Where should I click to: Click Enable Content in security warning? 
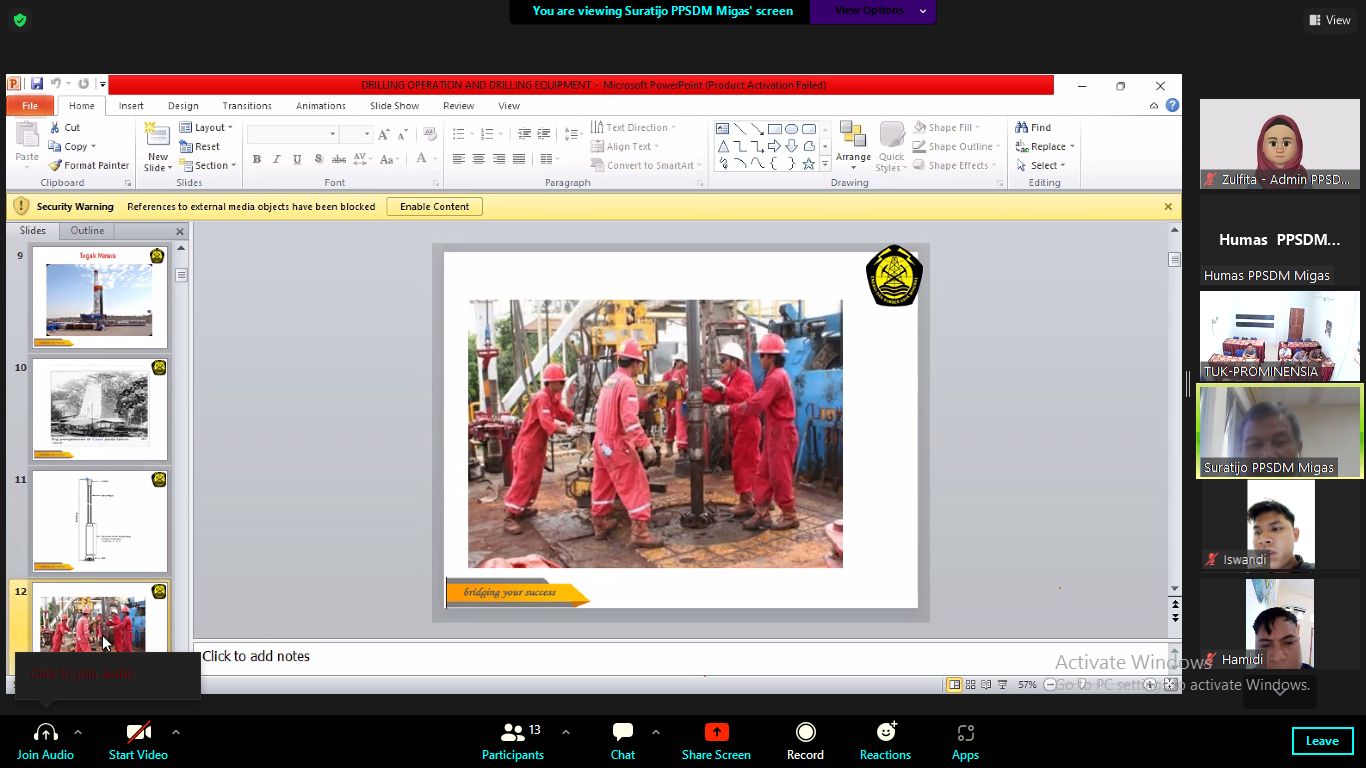point(434,207)
